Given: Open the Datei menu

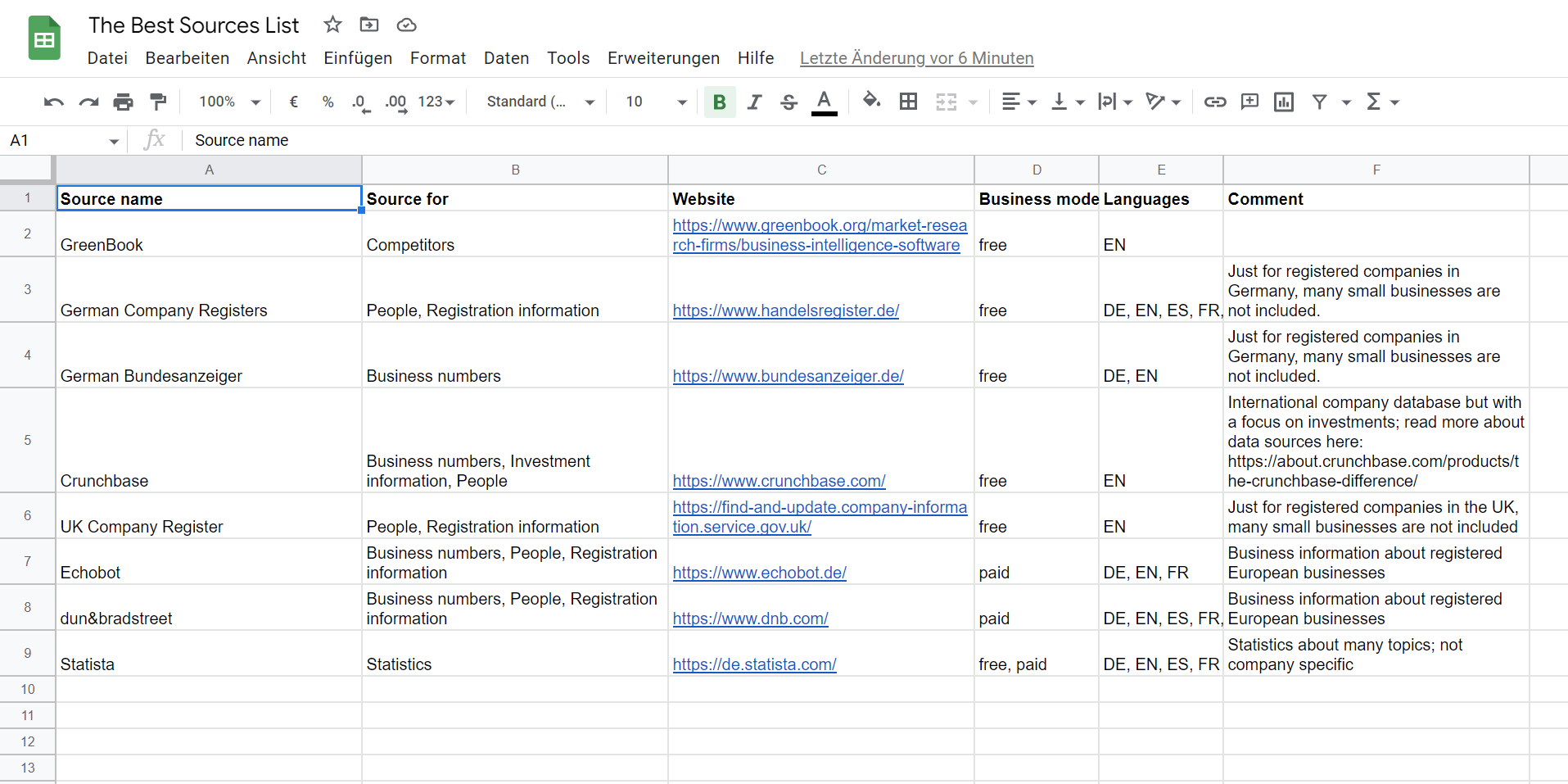Looking at the screenshot, I should click(x=107, y=58).
